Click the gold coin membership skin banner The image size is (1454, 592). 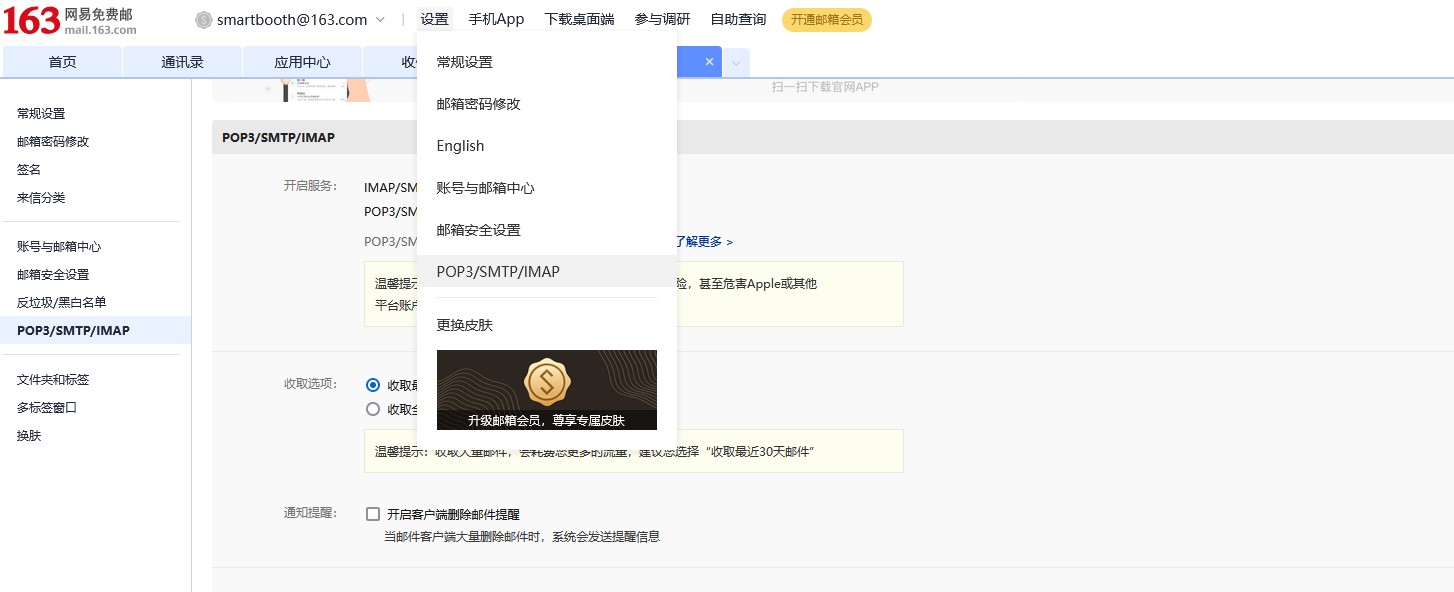coord(546,389)
